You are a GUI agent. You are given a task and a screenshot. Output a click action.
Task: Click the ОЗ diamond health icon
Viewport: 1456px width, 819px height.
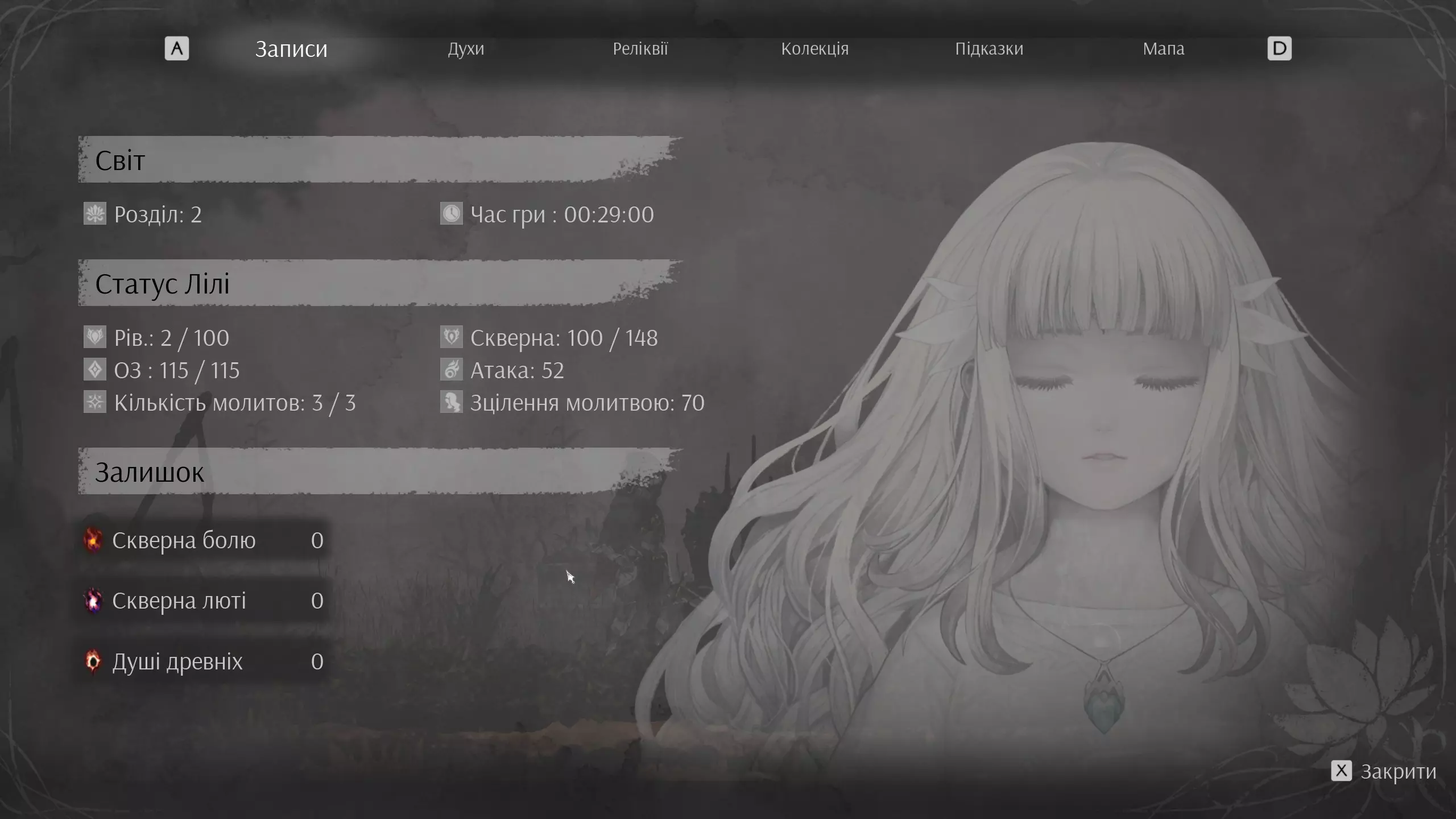(x=95, y=370)
